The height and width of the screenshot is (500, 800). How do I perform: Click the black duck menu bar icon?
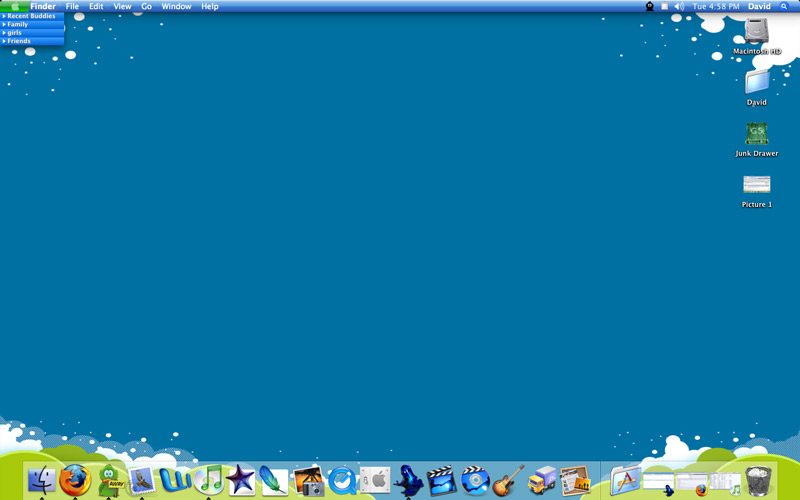(649, 6)
